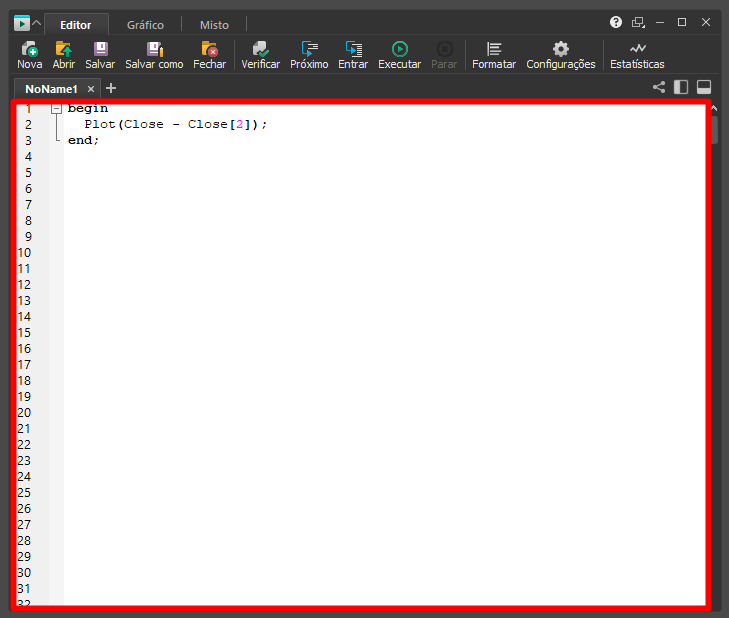Close the NoName1 file tab
The image size is (729, 618).
click(91, 89)
